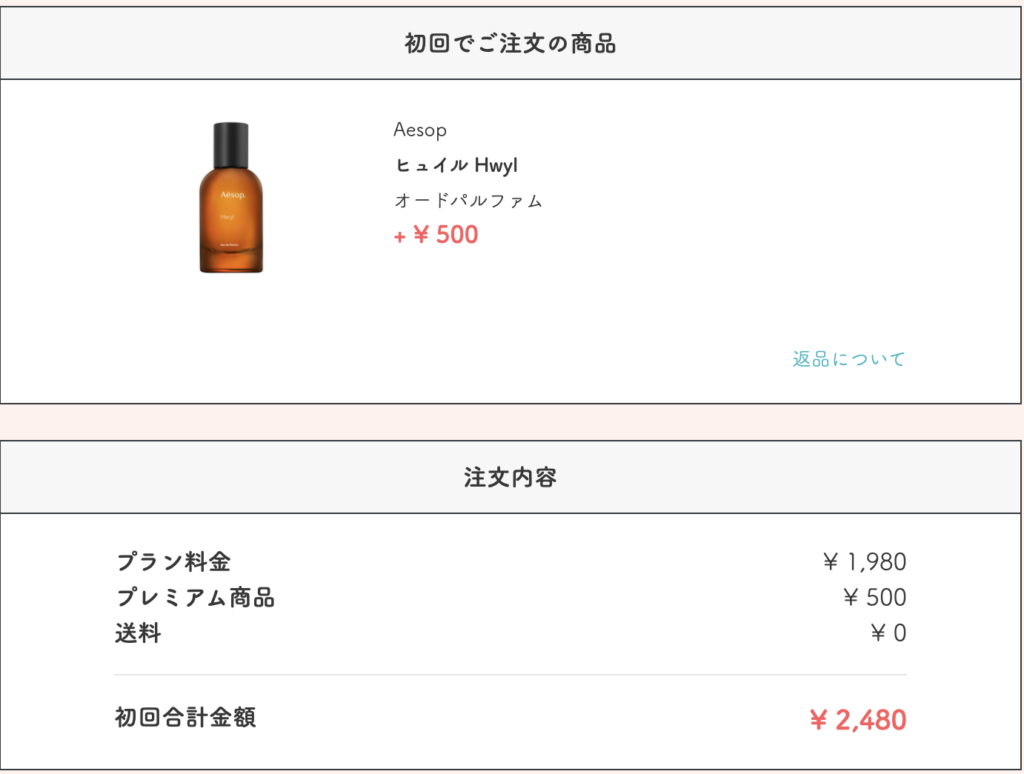The image size is (1024, 774).
Task: Click the ¥1,980 plan fee amount
Action: pos(865,562)
